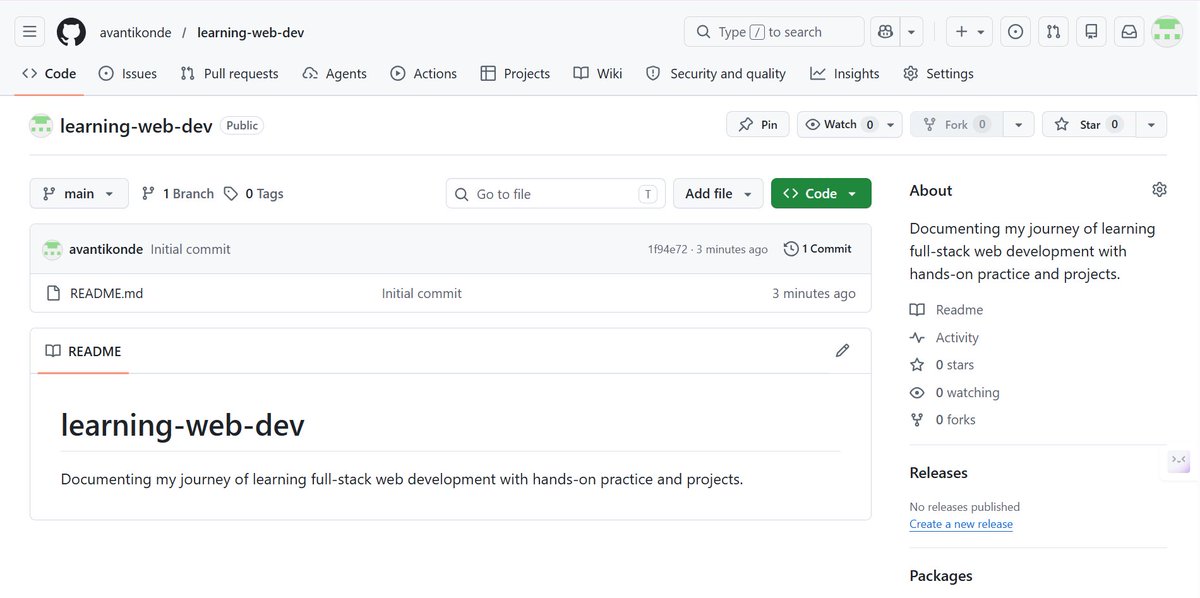Image resolution: width=1200 pixels, height=598 pixels.
Task: Open the Settings tab
Action: [938, 73]
